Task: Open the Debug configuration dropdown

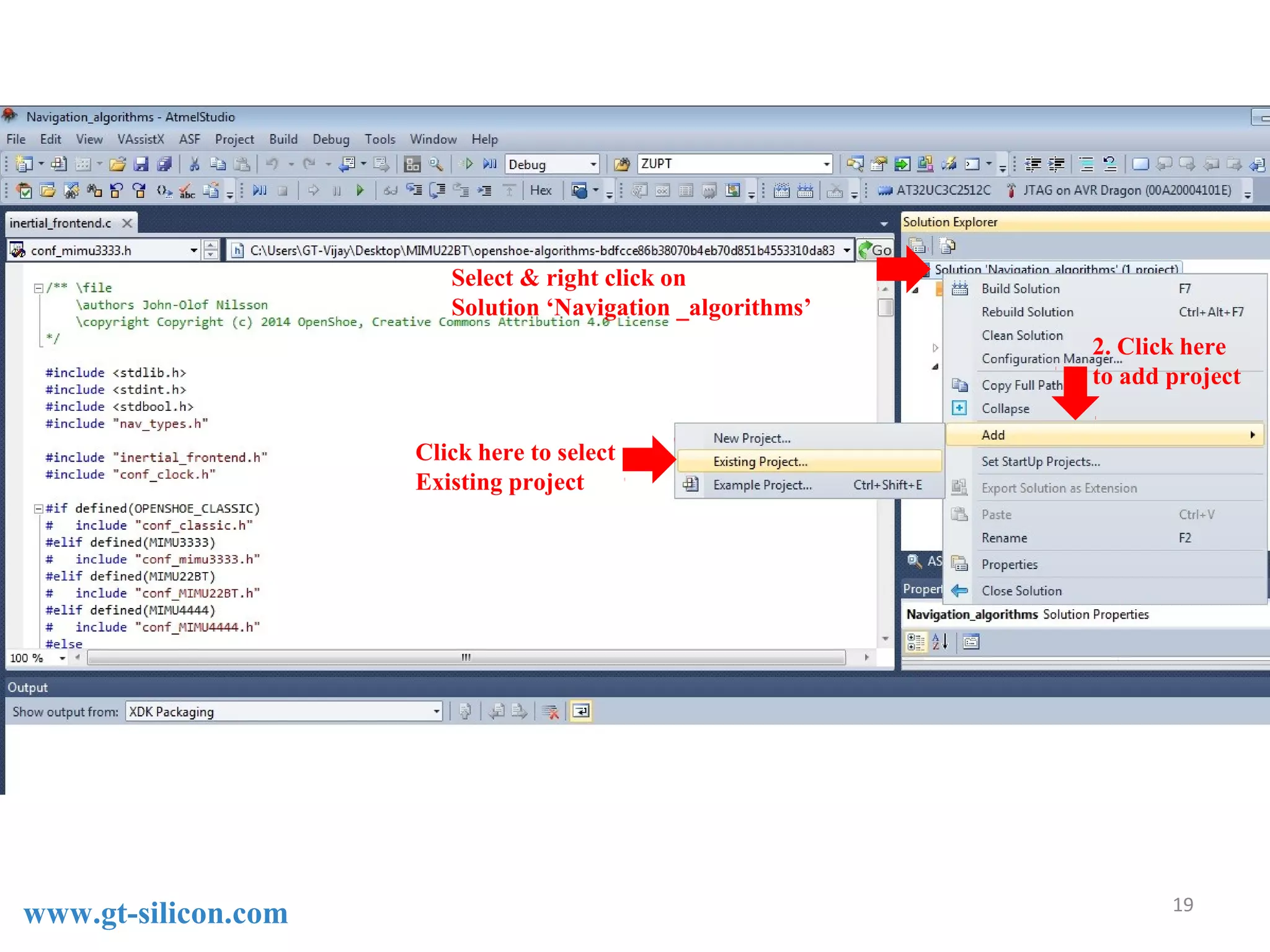Action: 593,164
